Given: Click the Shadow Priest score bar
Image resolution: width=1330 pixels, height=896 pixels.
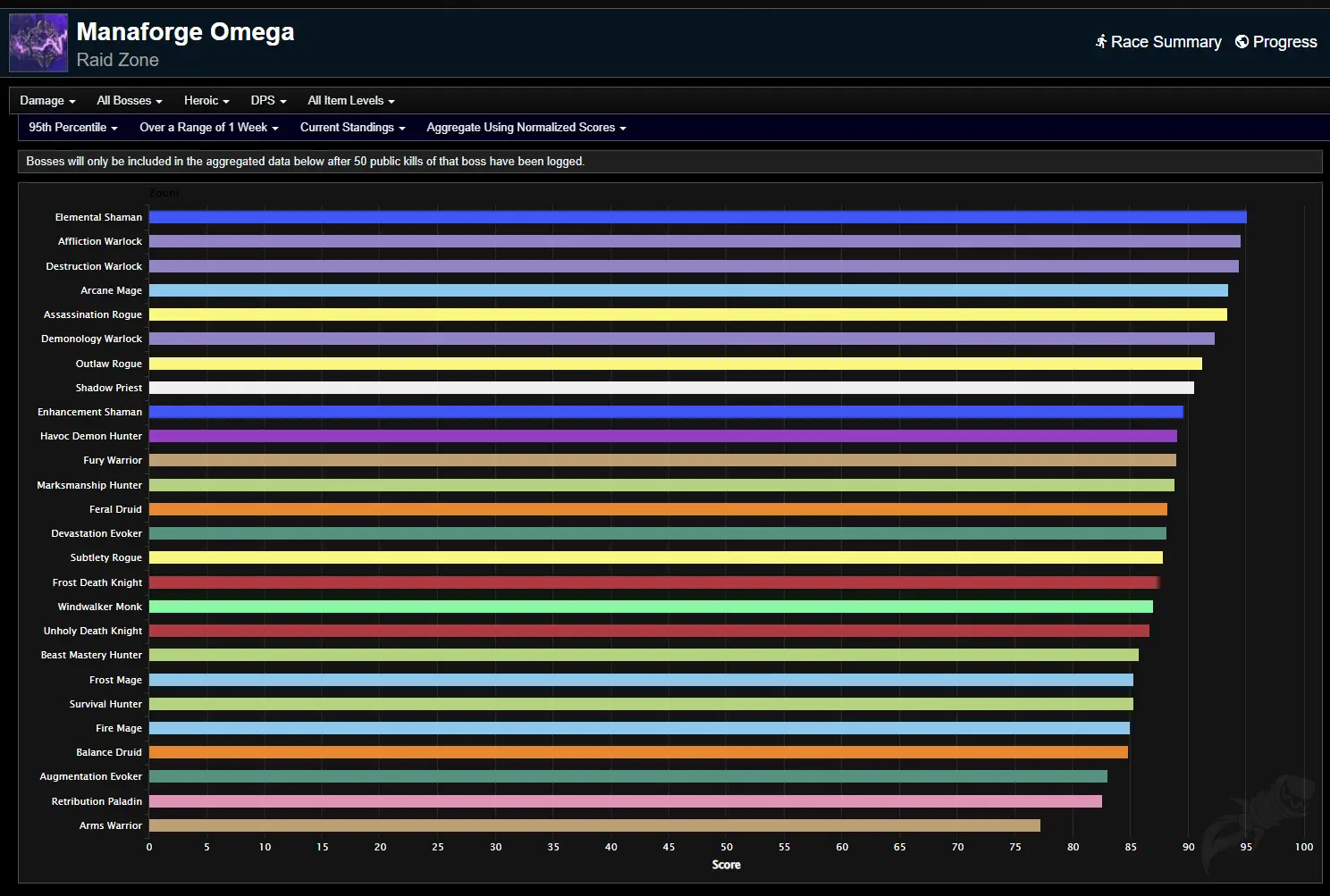Looking at the screenshot, I should tap(671, 388).
